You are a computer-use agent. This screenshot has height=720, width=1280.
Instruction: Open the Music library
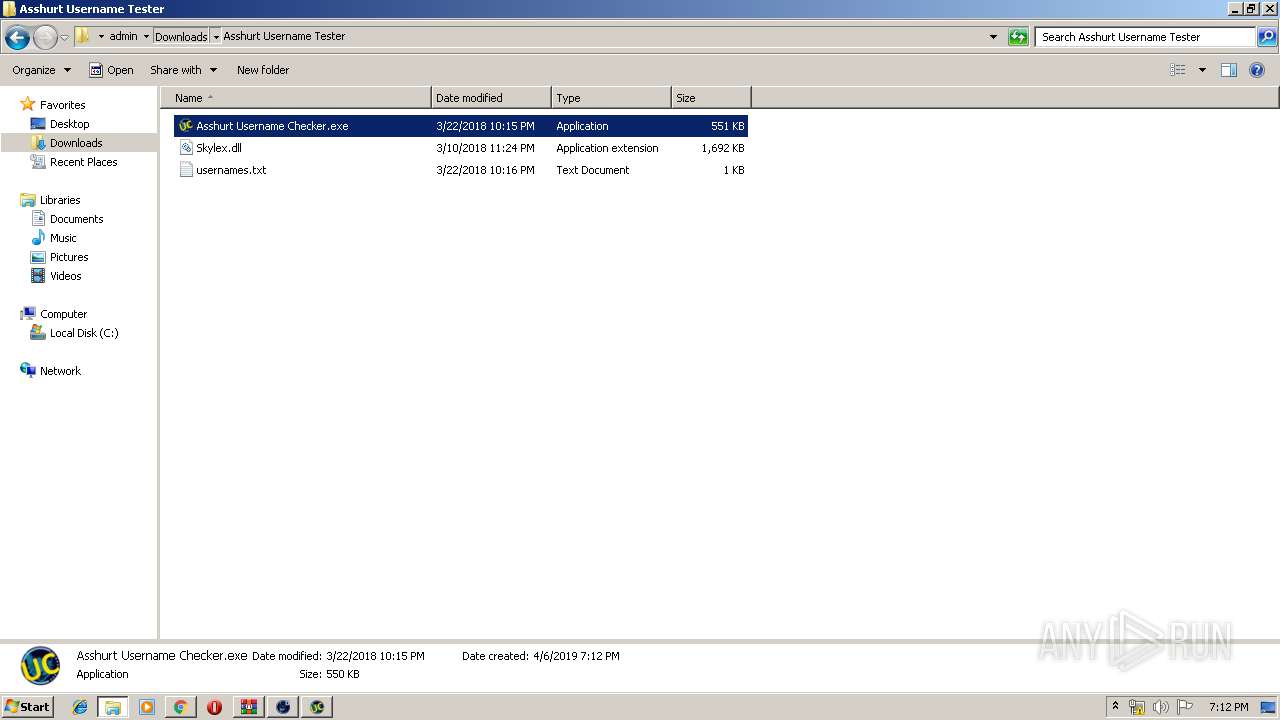pos(63,238)
